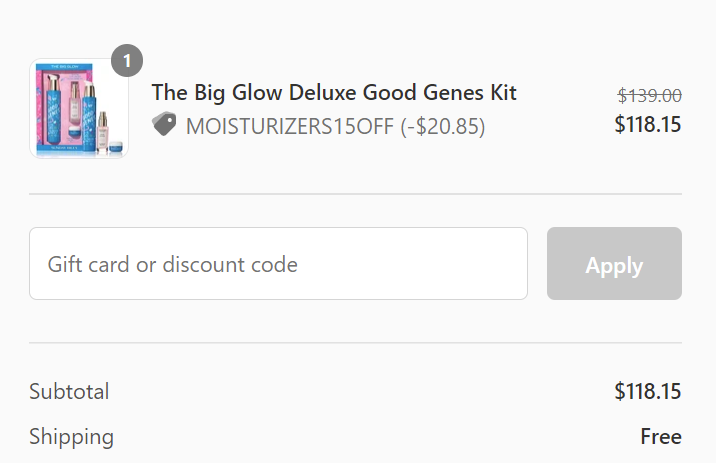The image size is (716, 463).
Task: Click the Free shipping value
Action: click(660, 437)
